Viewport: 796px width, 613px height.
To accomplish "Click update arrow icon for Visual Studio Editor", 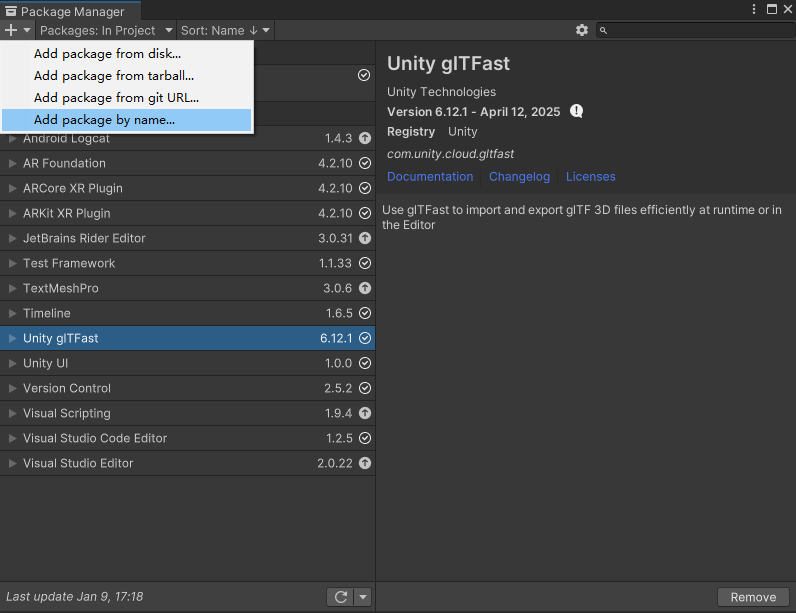I will (365, 463).
